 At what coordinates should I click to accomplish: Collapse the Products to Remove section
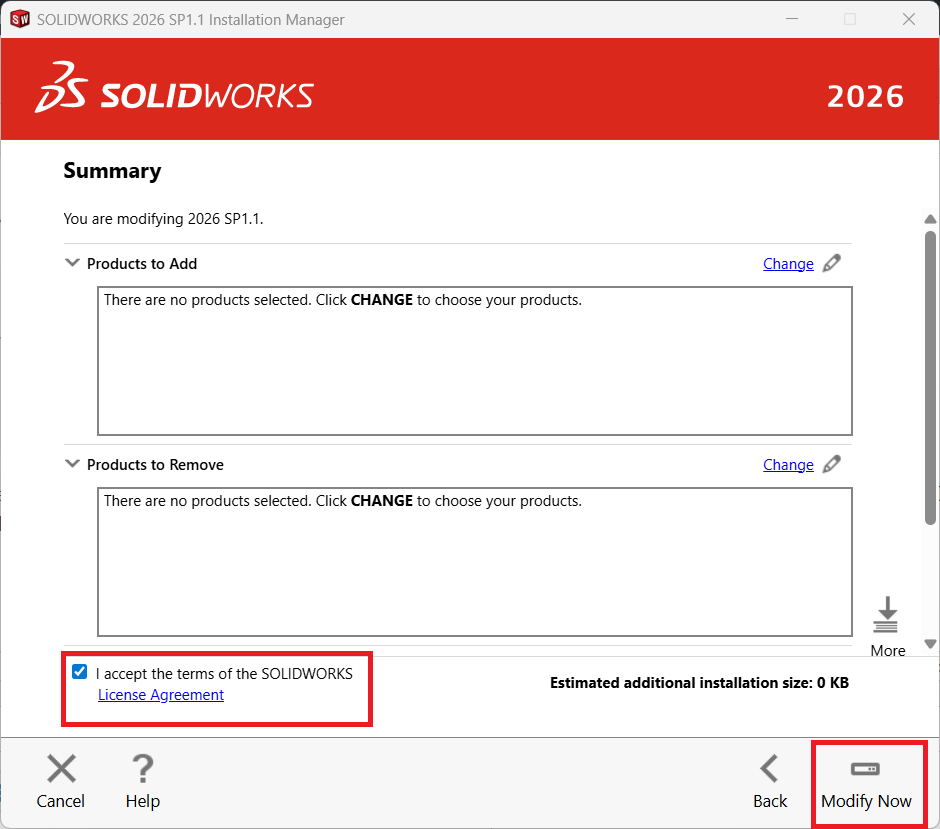point(72,464)
